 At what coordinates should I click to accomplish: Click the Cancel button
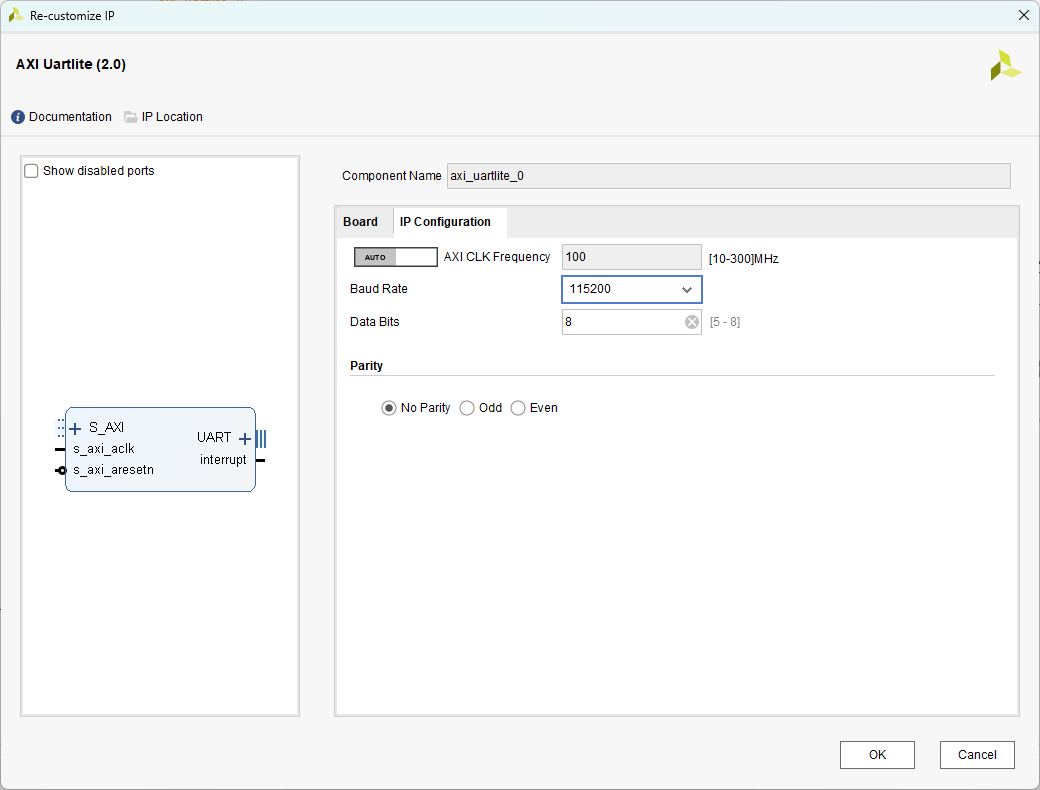point(977,755)
